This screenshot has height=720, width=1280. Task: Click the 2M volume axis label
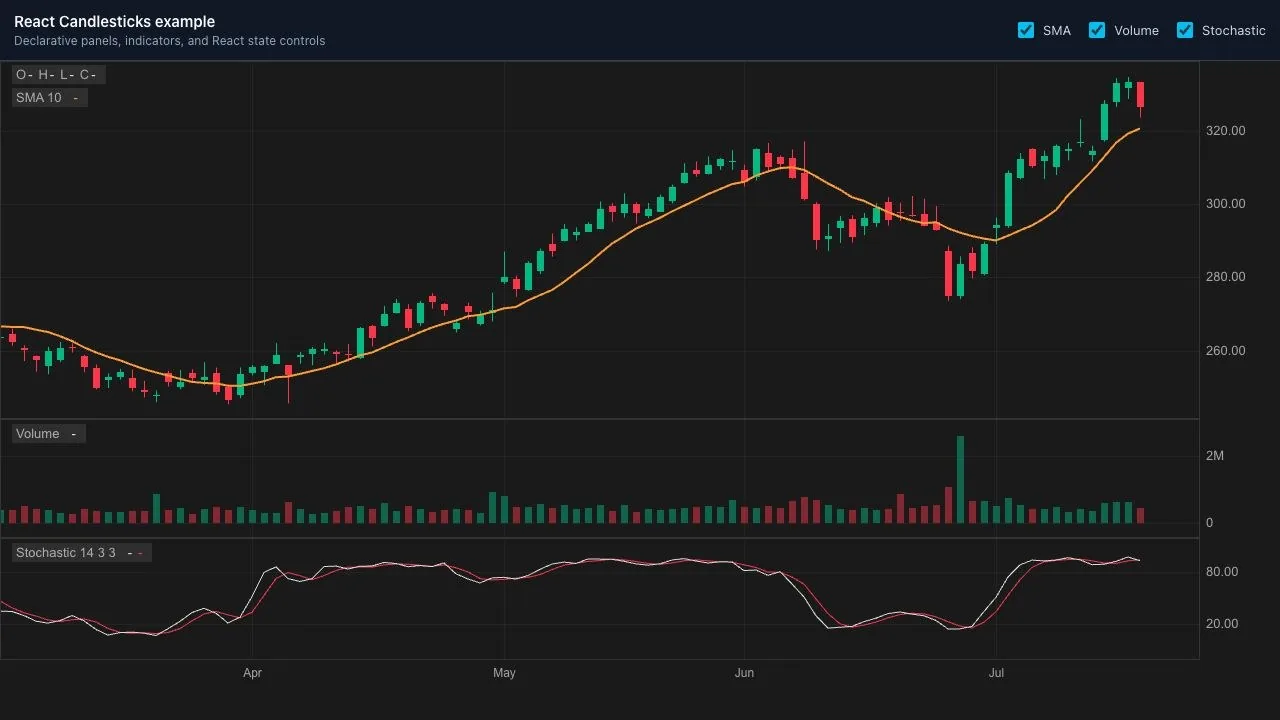click(1215, 456)
